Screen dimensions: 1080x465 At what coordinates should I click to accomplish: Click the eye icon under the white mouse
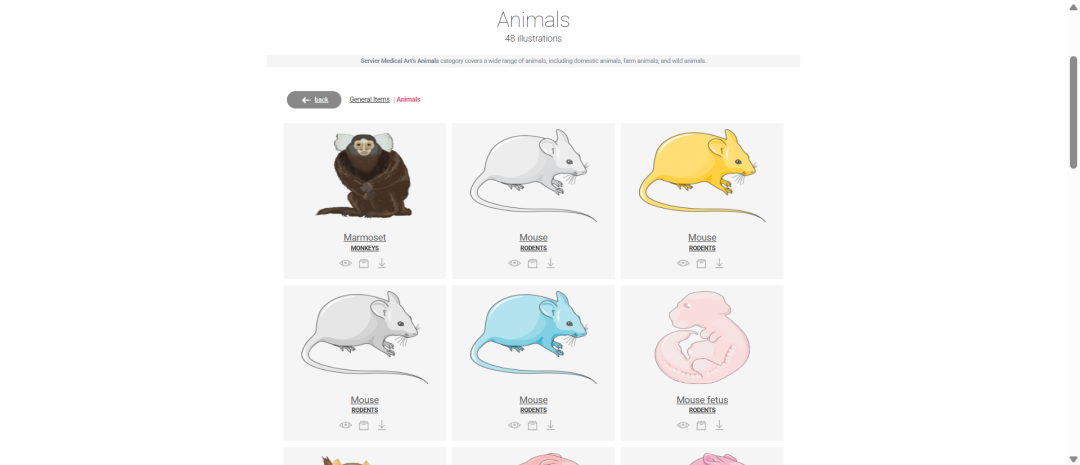514,263
